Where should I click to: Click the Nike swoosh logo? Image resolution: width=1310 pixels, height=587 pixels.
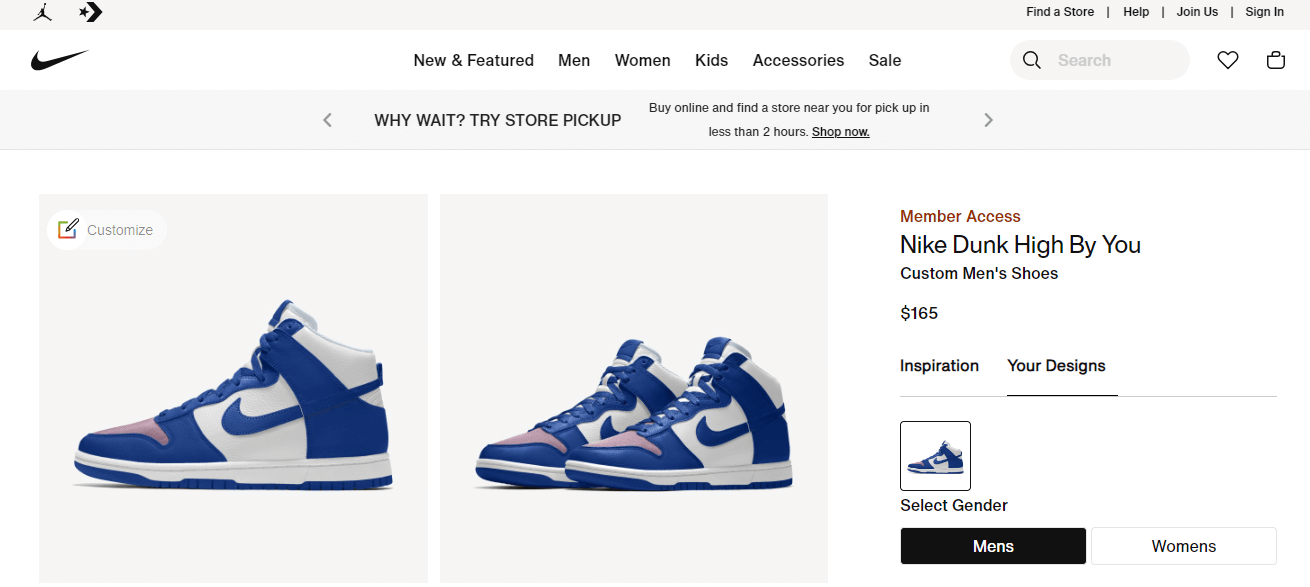coord(60,58)
